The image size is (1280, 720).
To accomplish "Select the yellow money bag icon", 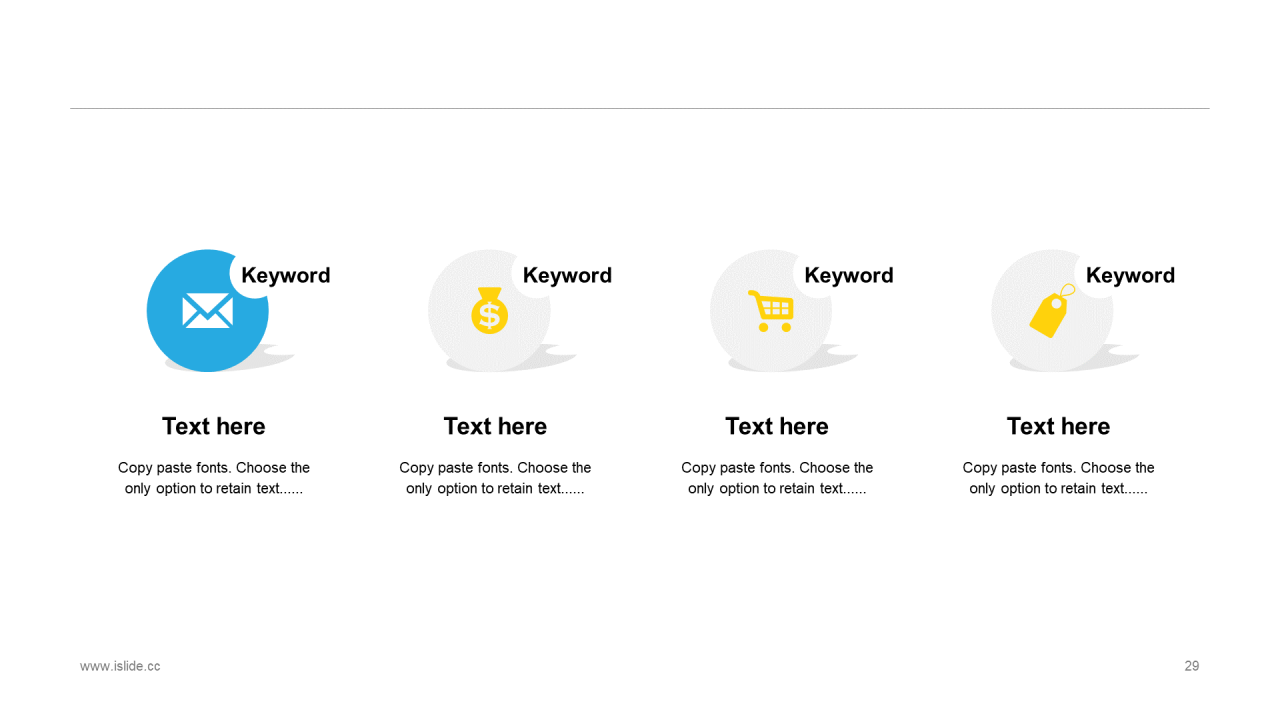I will (x=489, y=310).
